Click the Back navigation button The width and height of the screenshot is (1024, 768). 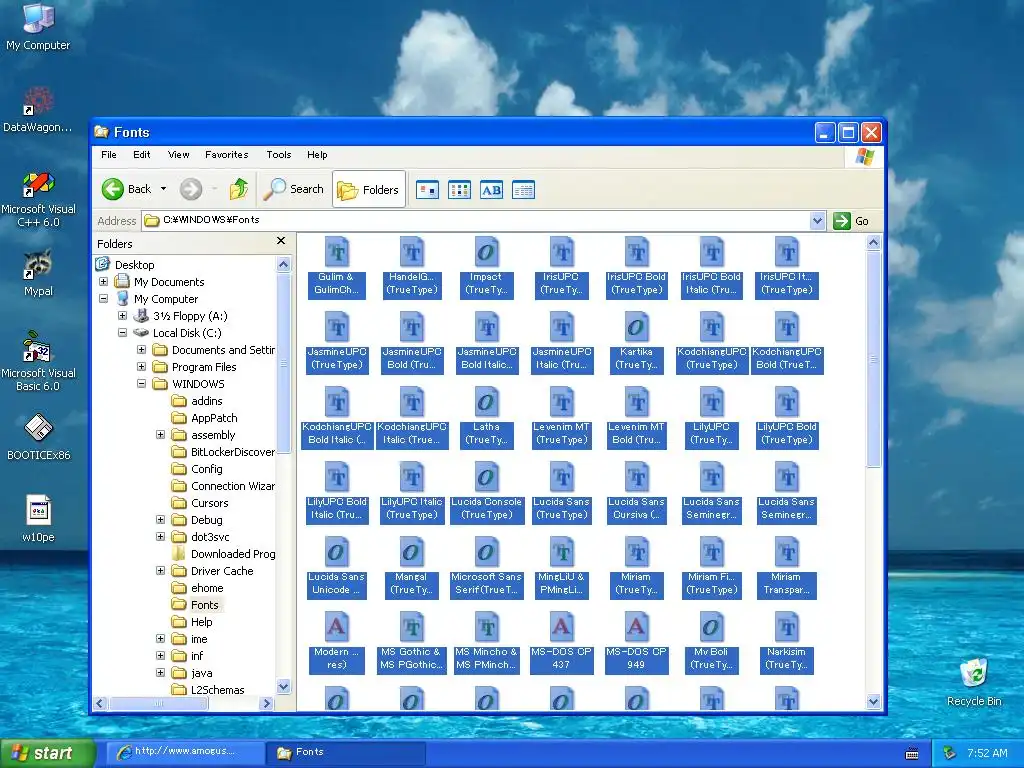[x=127, y=189]
